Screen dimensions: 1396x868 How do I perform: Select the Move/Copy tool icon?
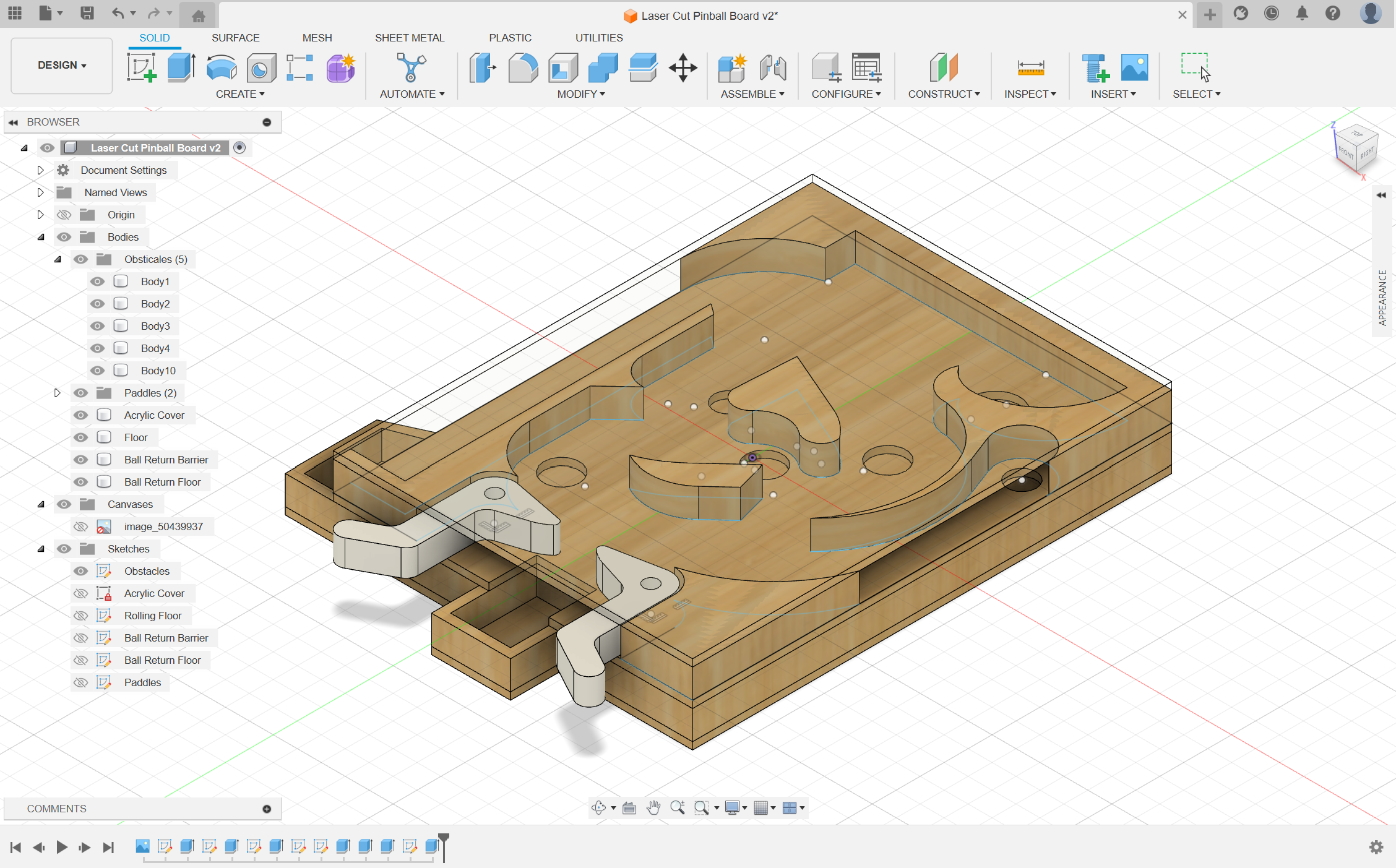(684, 67)
